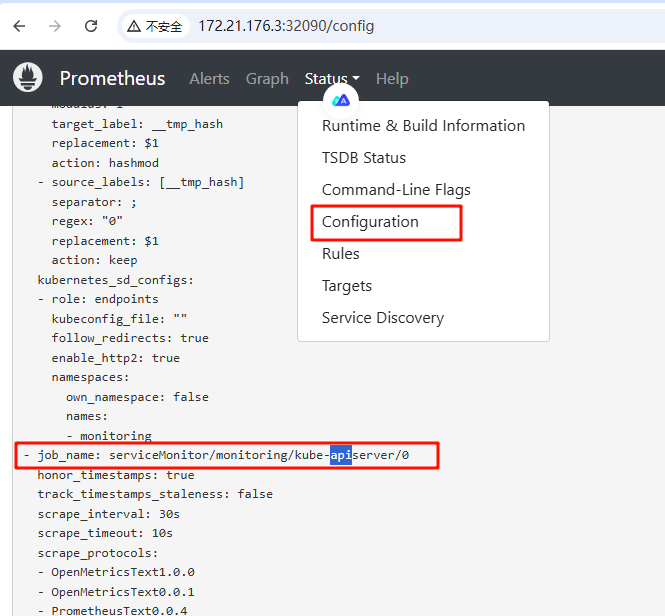Click the address bar URL 172.21.176.3:32090/config
This screenshot has height=616, width=665.
pos(286,26)
